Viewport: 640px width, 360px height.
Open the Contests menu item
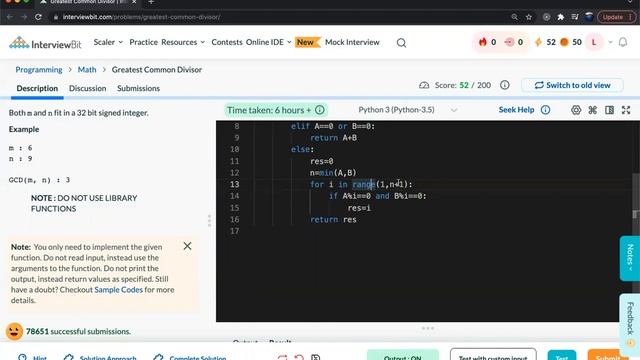[x=227, y=42]
